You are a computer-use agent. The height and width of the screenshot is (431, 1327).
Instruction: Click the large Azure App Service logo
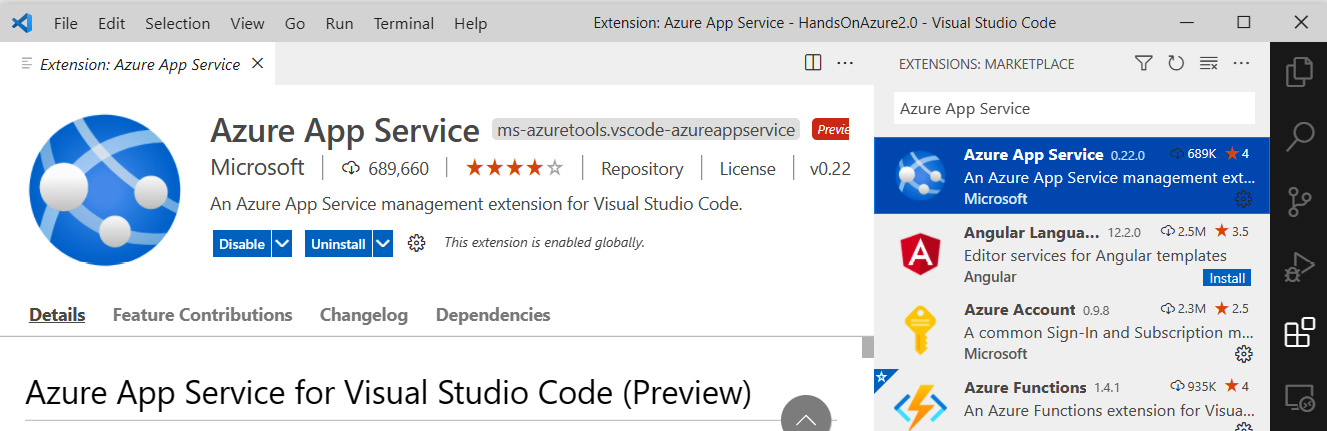105,189
